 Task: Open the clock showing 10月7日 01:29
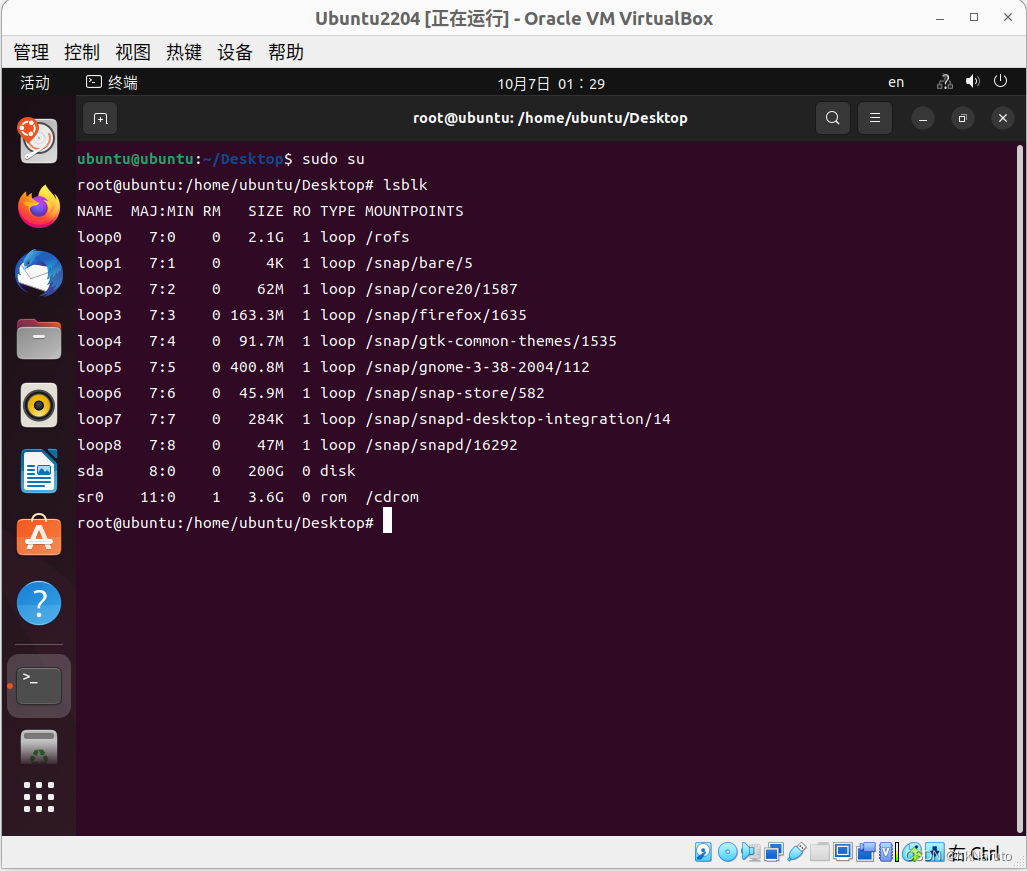(551, 84)
